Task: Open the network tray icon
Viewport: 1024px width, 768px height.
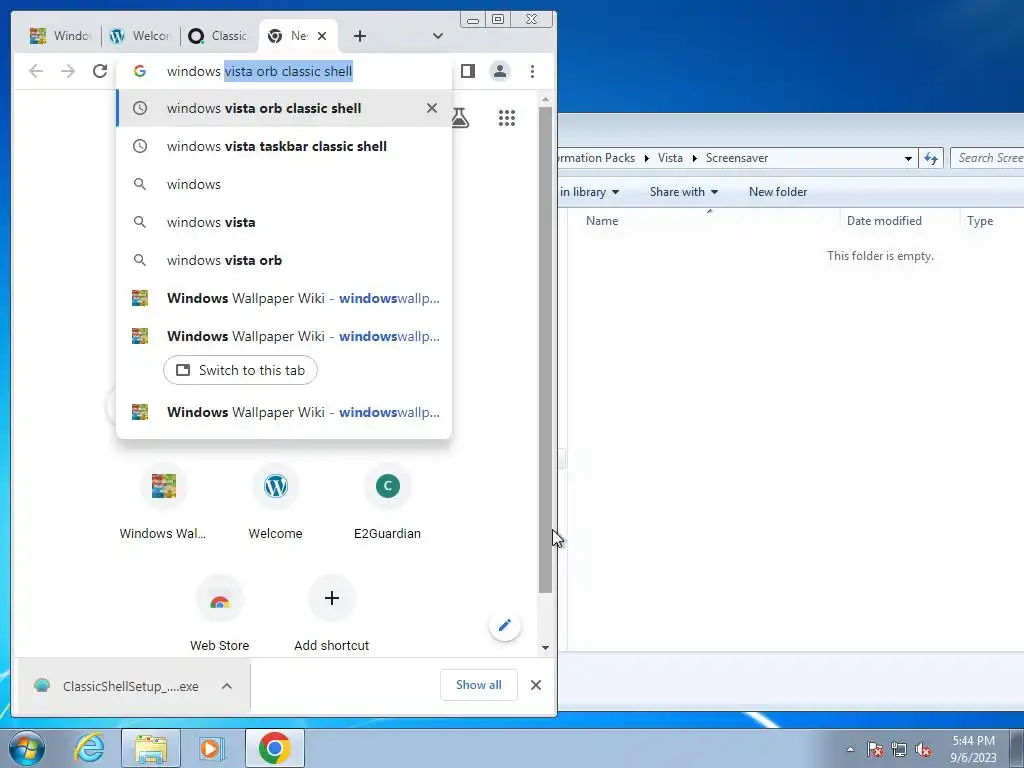Action: coord(899,749)
